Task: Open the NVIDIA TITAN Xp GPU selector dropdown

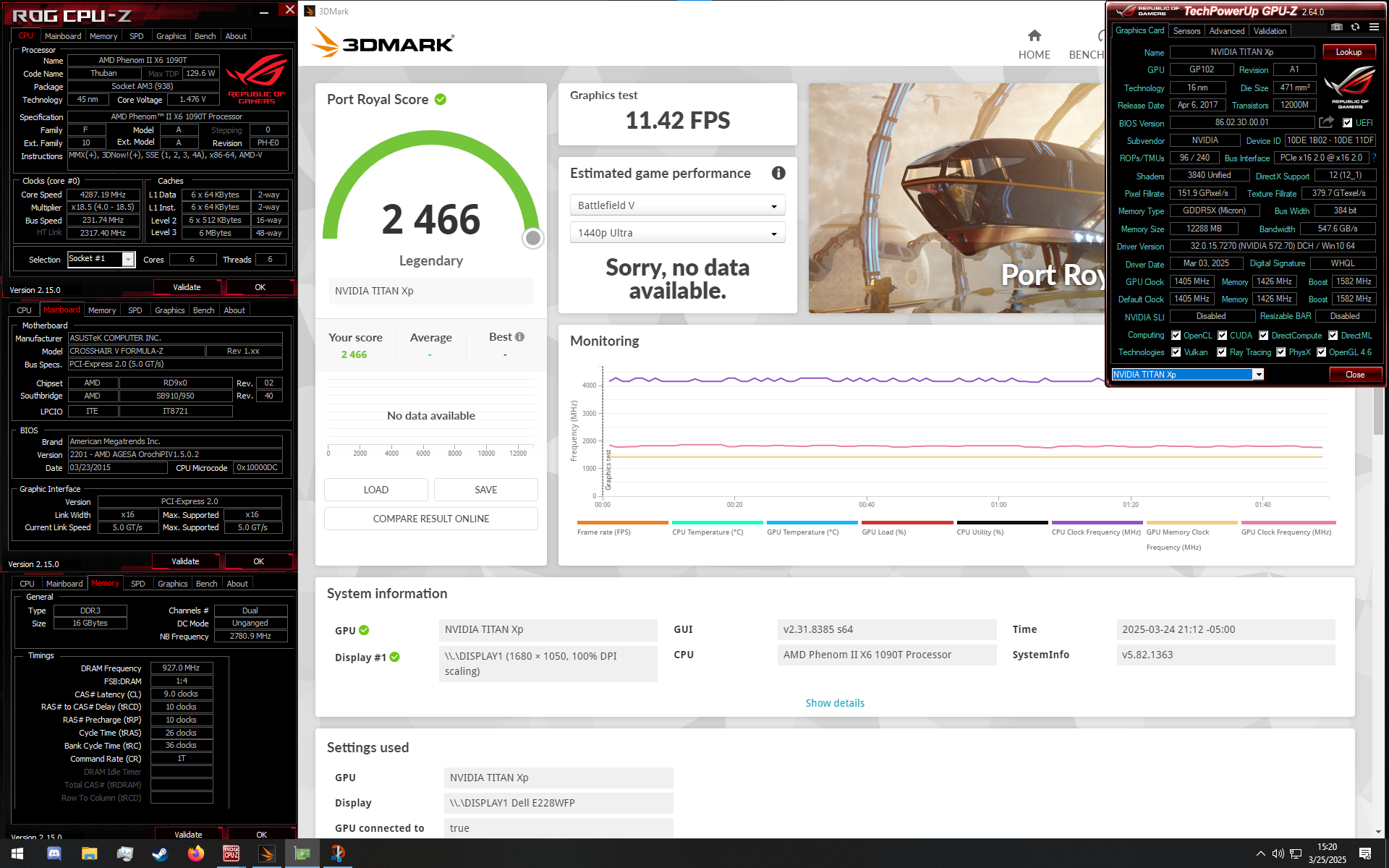Action: [x=1188, y=375]
